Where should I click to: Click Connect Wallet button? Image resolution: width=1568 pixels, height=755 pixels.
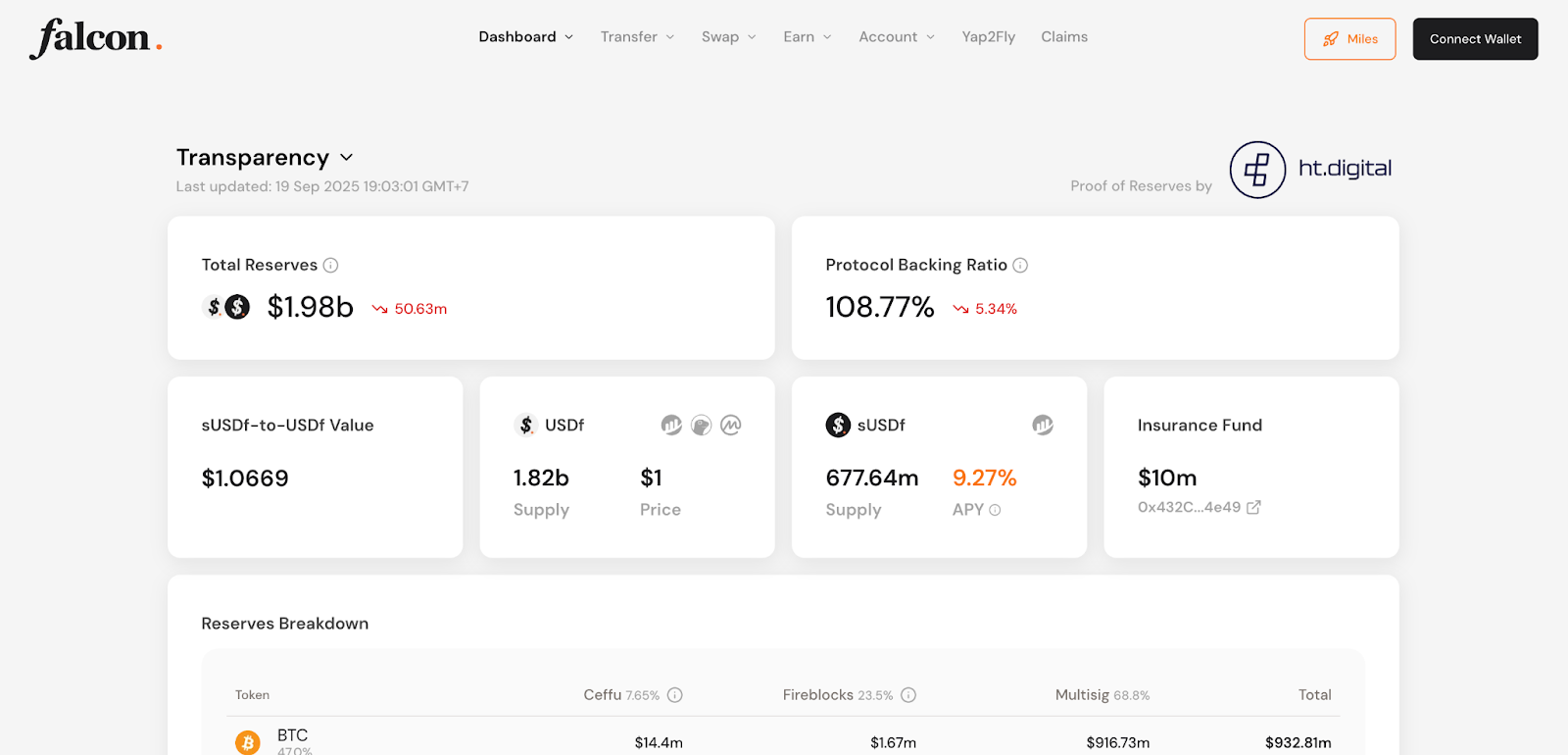point(1475,39)
